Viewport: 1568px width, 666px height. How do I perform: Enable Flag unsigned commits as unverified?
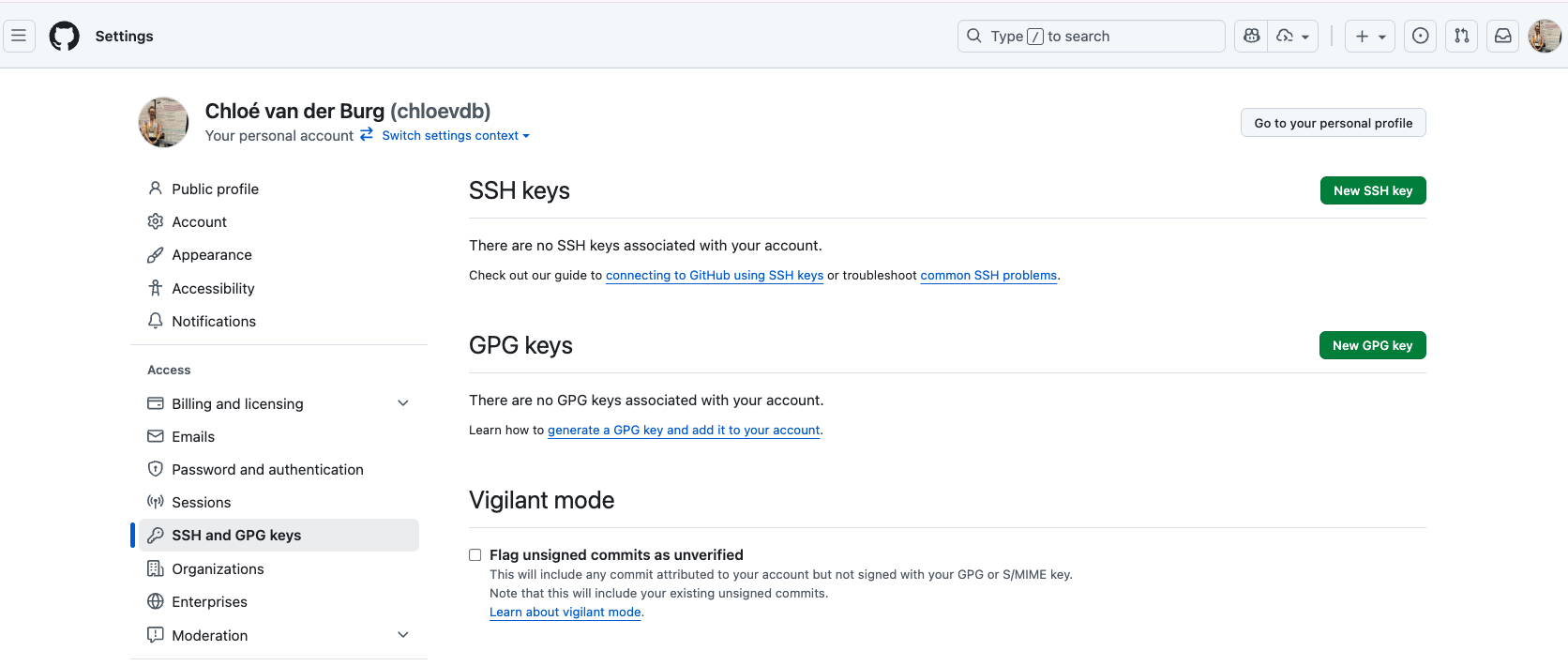(x=475, y=555)
